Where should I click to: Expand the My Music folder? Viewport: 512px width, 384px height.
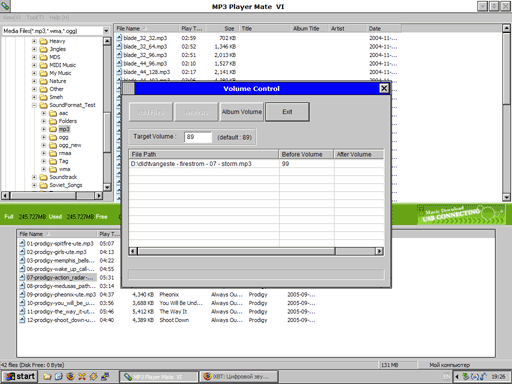tap(34, 73)
